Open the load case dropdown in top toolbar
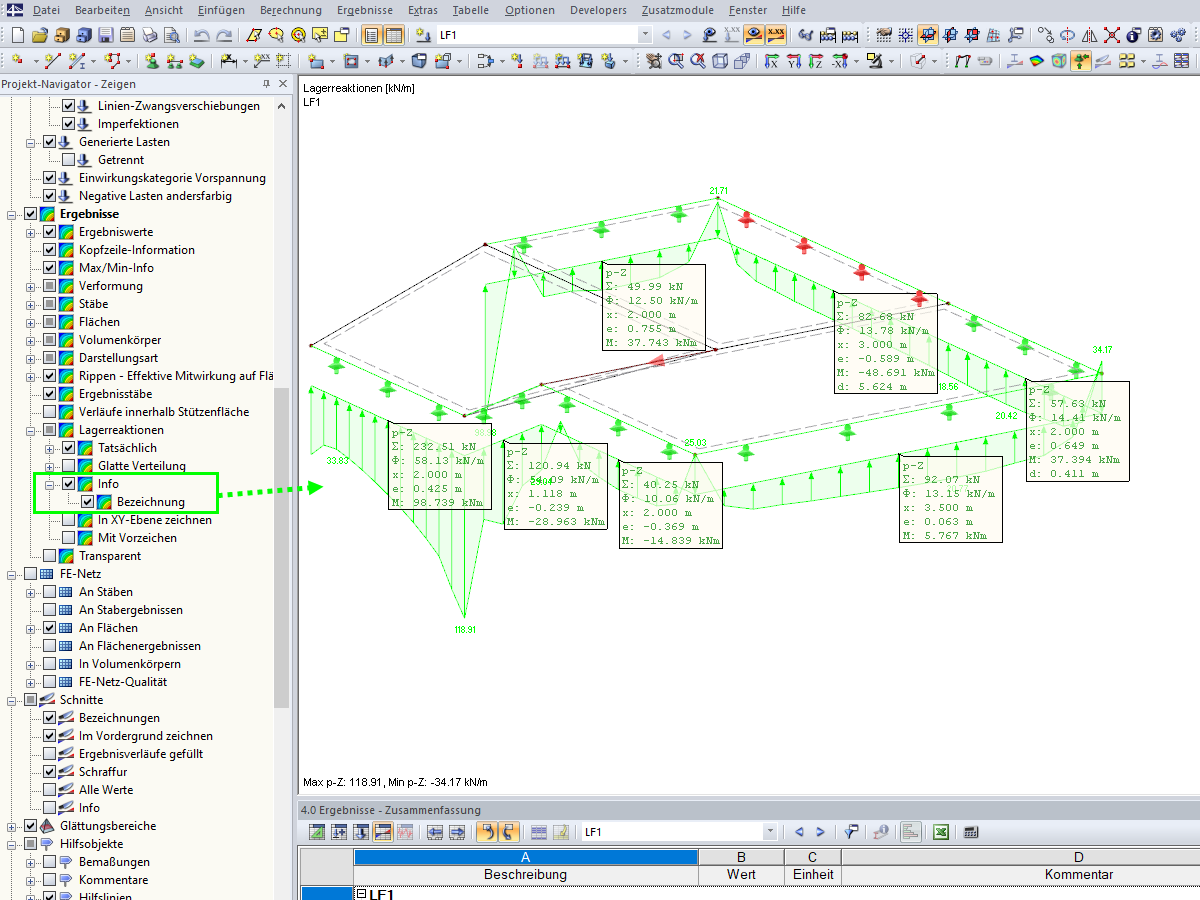Screen dimensions: 1200x900 pos(644,35)
